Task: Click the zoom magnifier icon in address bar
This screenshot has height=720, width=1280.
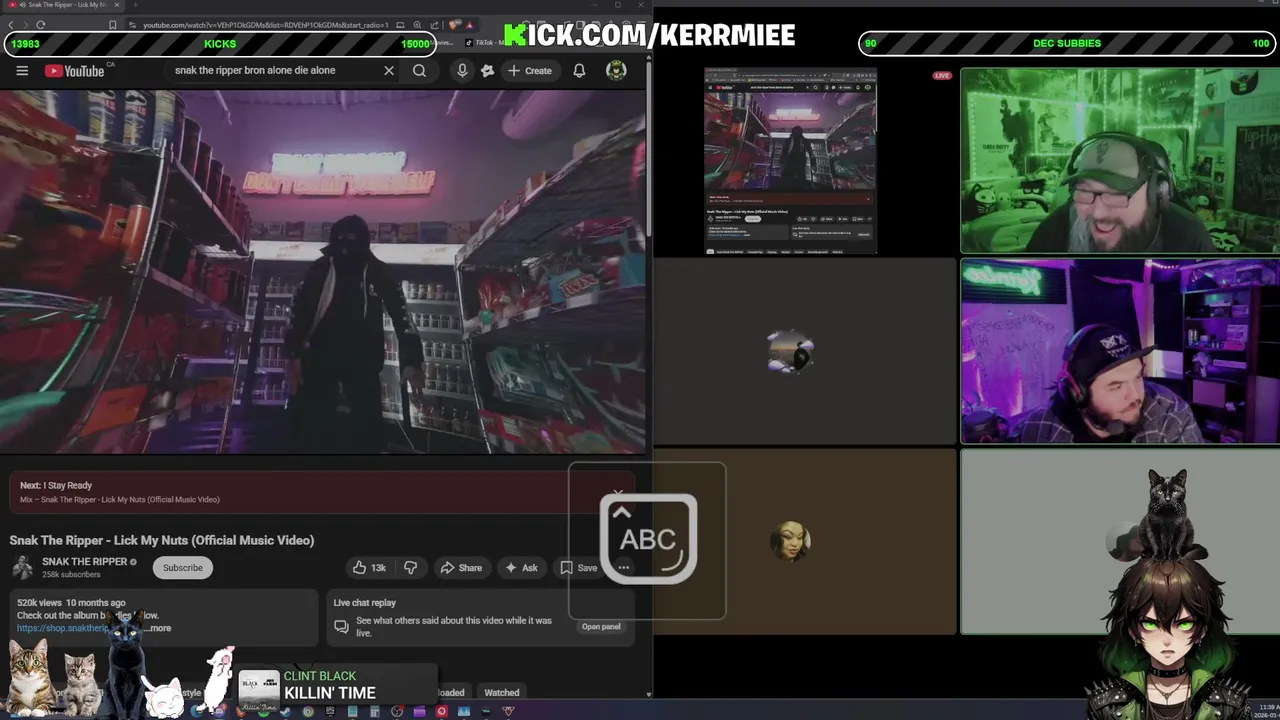Action: [417, 25]
